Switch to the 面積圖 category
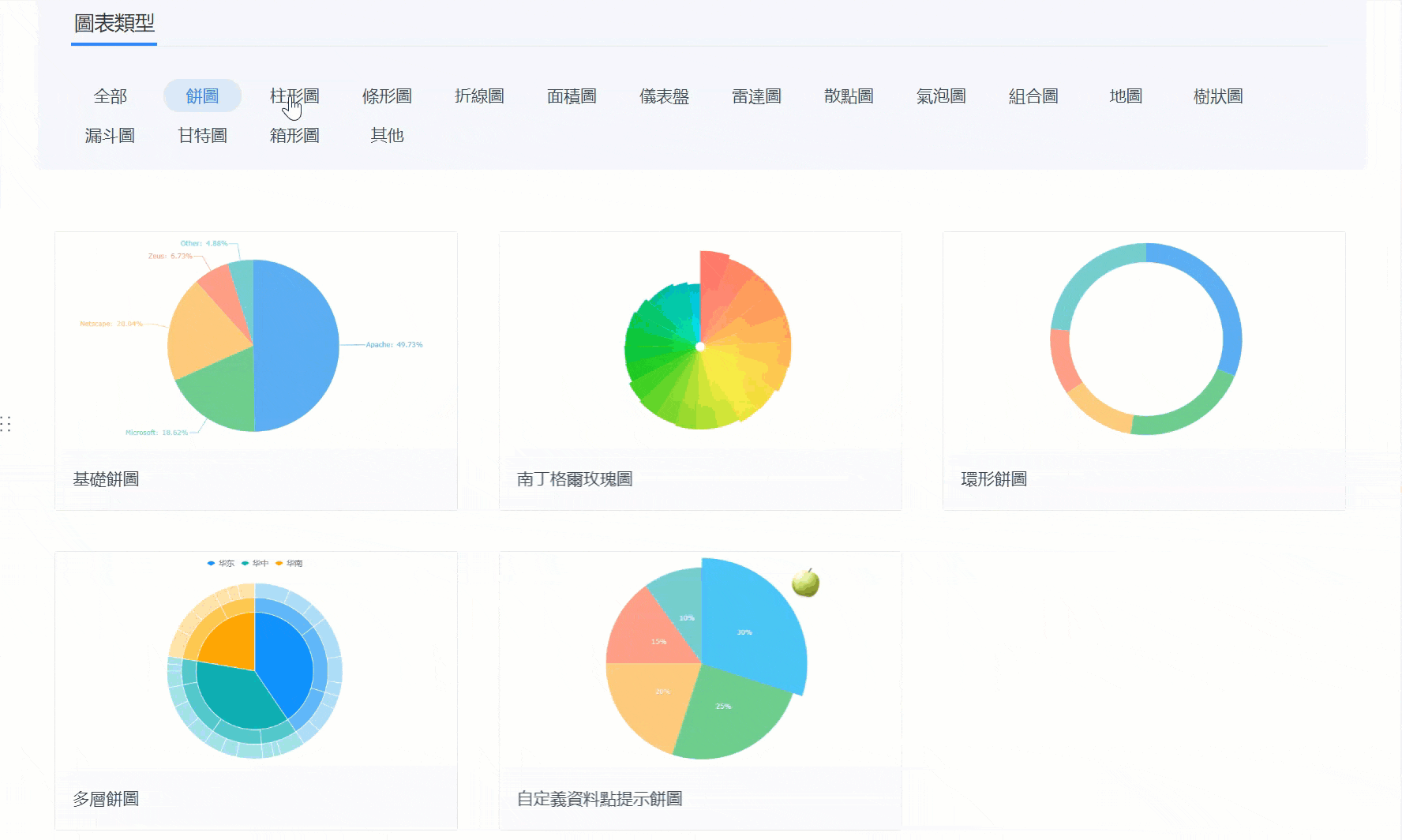Viewport: 1402px width, 840px height. click(572, 96)
